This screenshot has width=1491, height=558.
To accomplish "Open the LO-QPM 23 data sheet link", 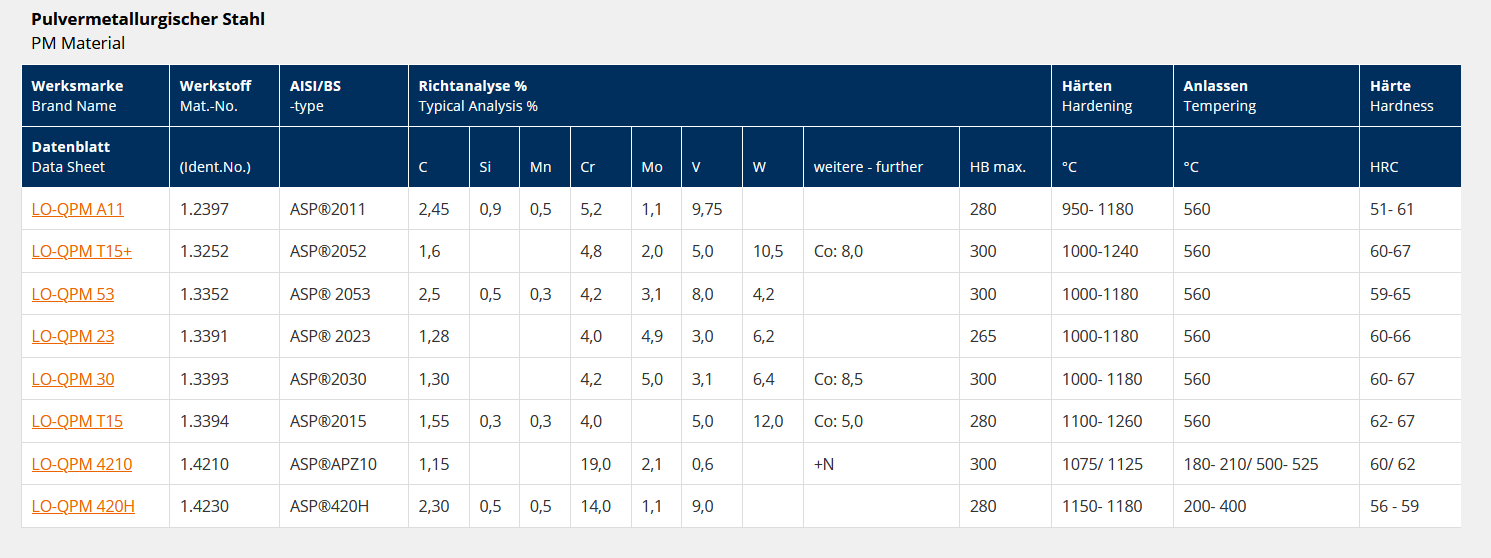I will [x=73, y=336].
